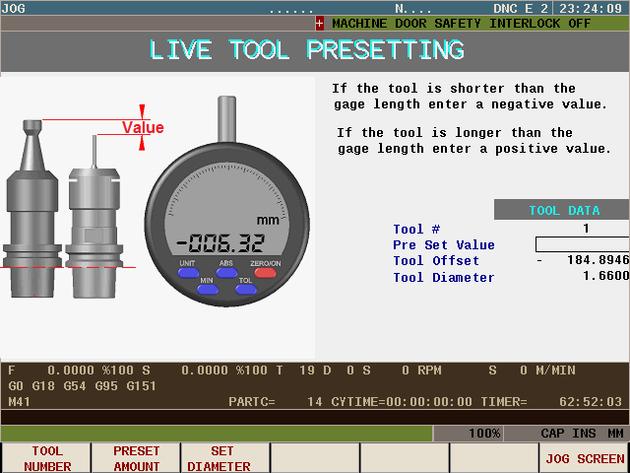Click the CAP INS MM status field
The image size is (630, 473).
[x=566, y=433]
